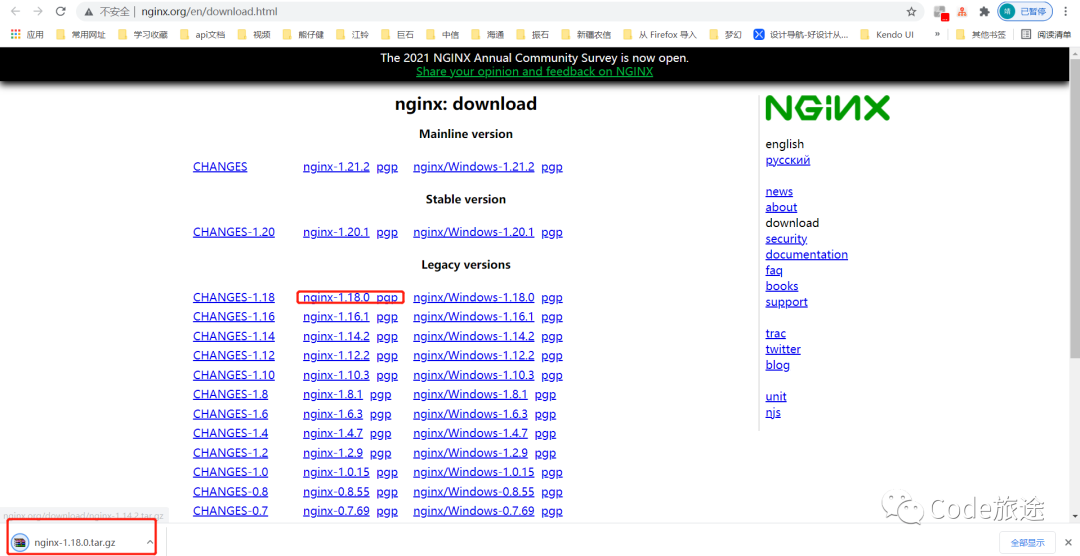Download nginx/Windows-1.12.2

pos(473,356)
